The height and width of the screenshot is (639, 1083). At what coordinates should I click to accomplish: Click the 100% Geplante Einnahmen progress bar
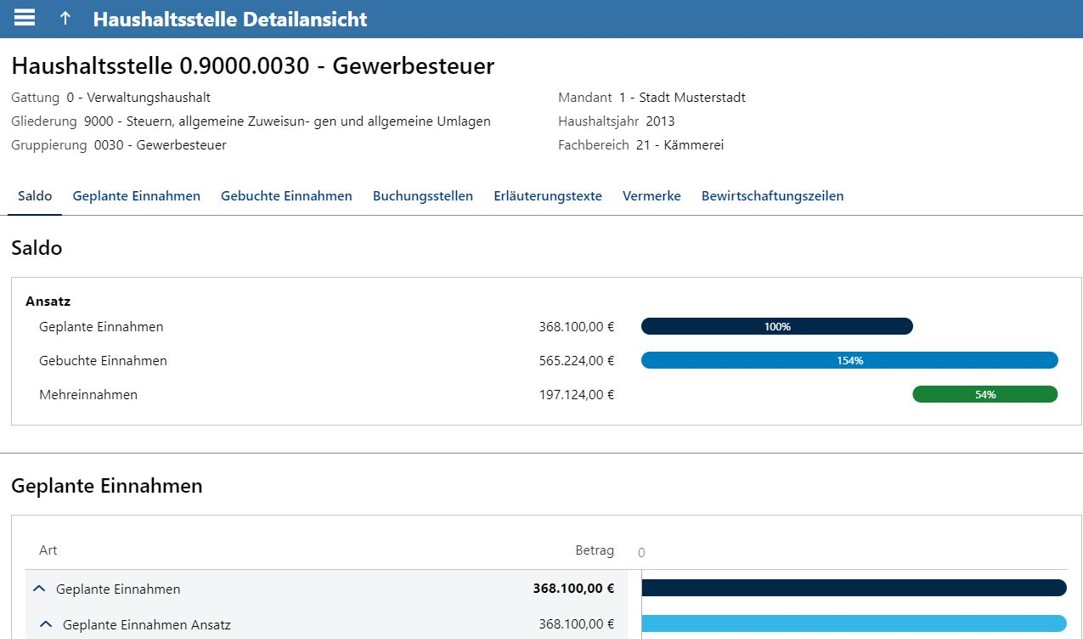pyautogui.click(x=776, y=327)
